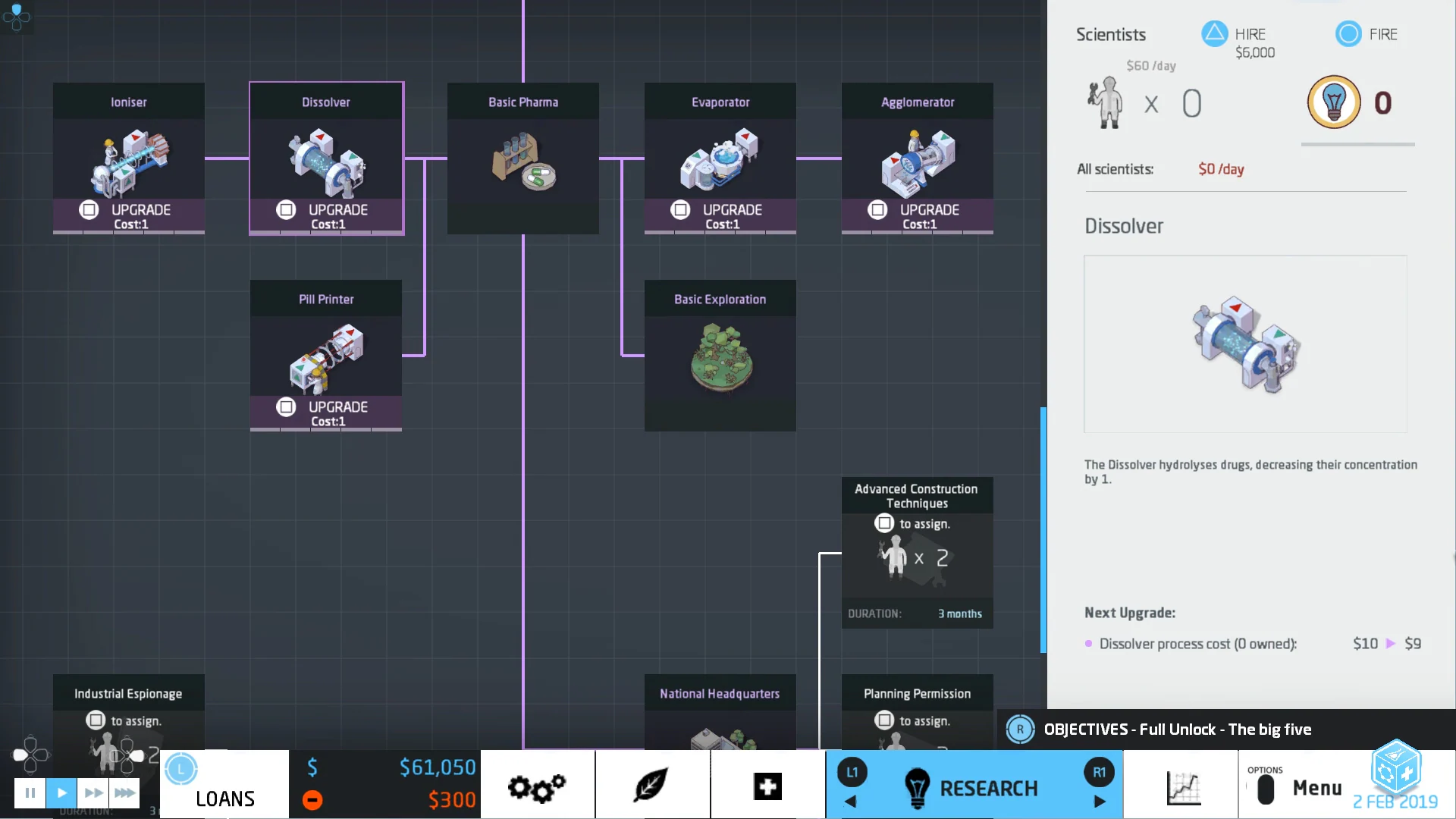Open the options Menu
1456x819 pixels.
coord(1316,787)
